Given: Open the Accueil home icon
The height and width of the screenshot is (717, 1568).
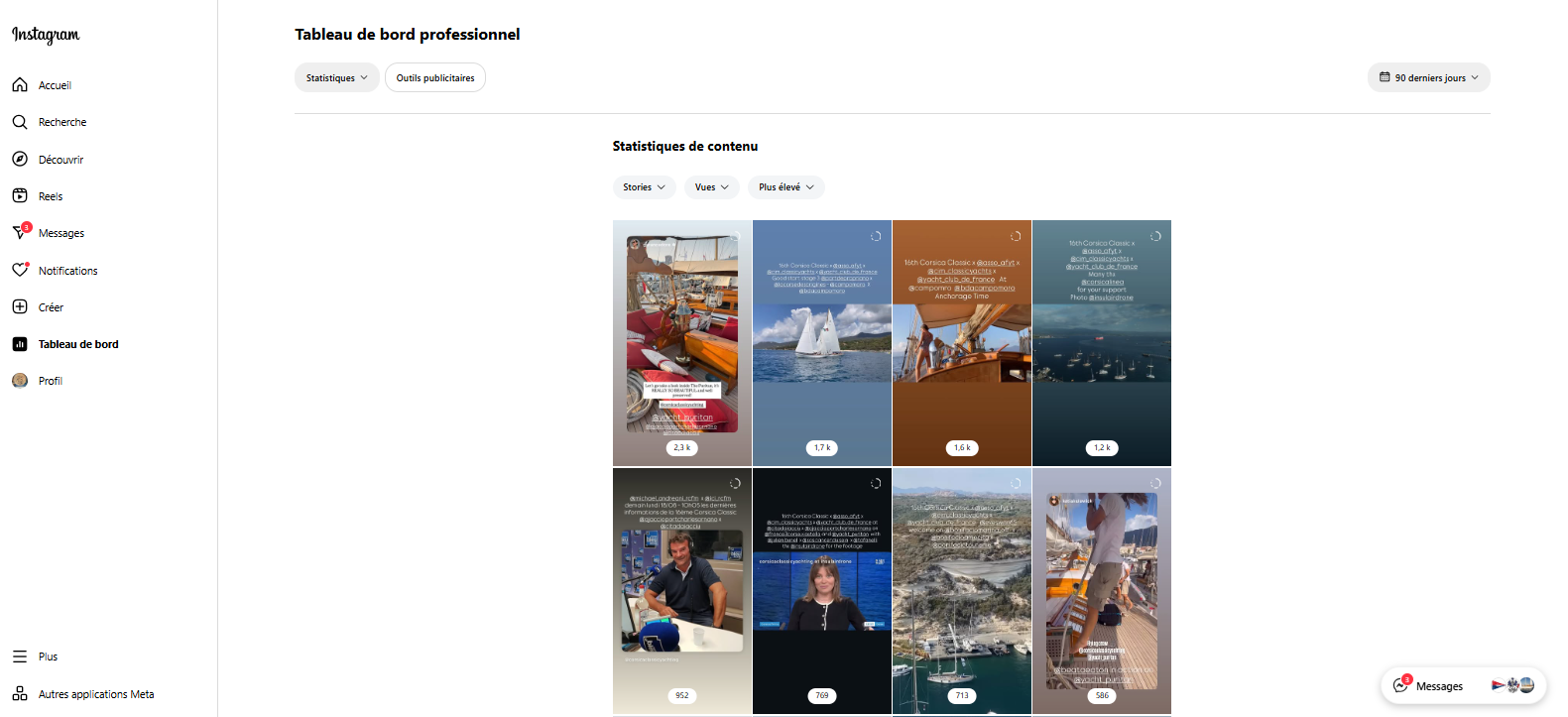Looking at the screenshot, I should [20, 85].
